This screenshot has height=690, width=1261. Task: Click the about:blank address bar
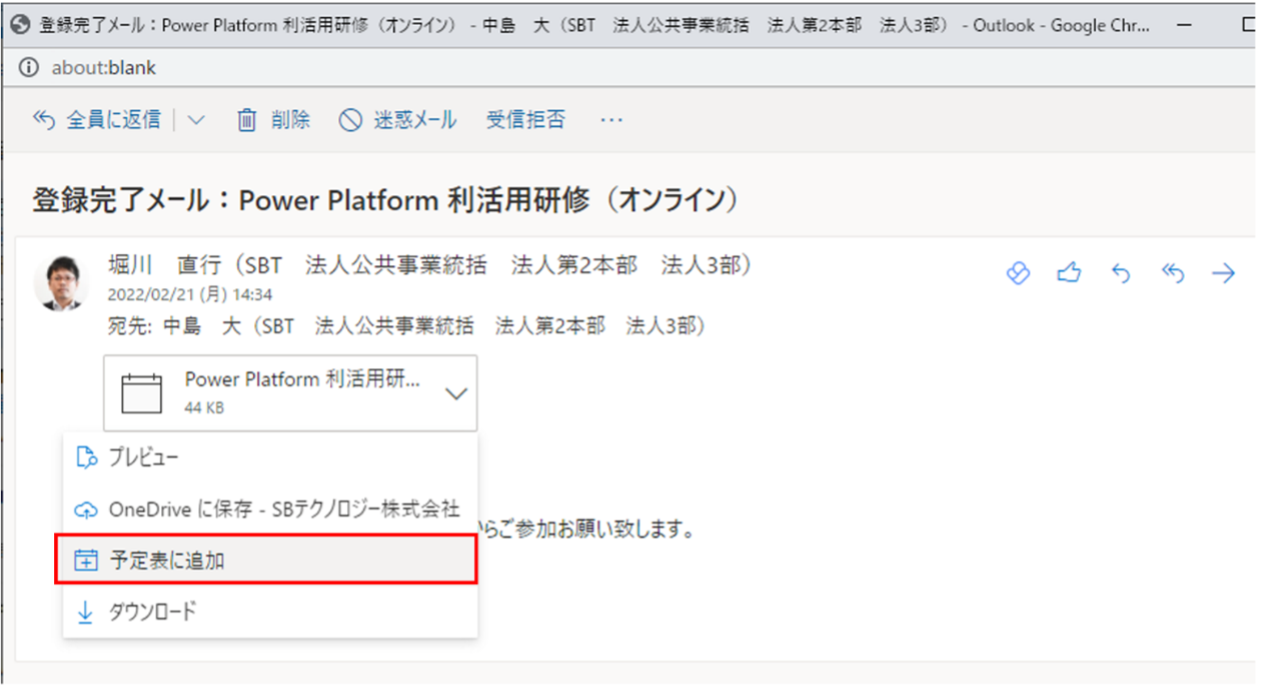[x=104, y=68]
